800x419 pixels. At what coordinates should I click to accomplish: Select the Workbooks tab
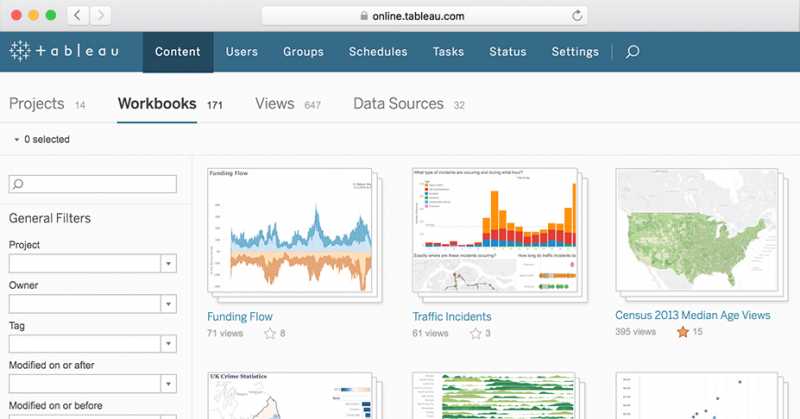click(x=170, y=104)
